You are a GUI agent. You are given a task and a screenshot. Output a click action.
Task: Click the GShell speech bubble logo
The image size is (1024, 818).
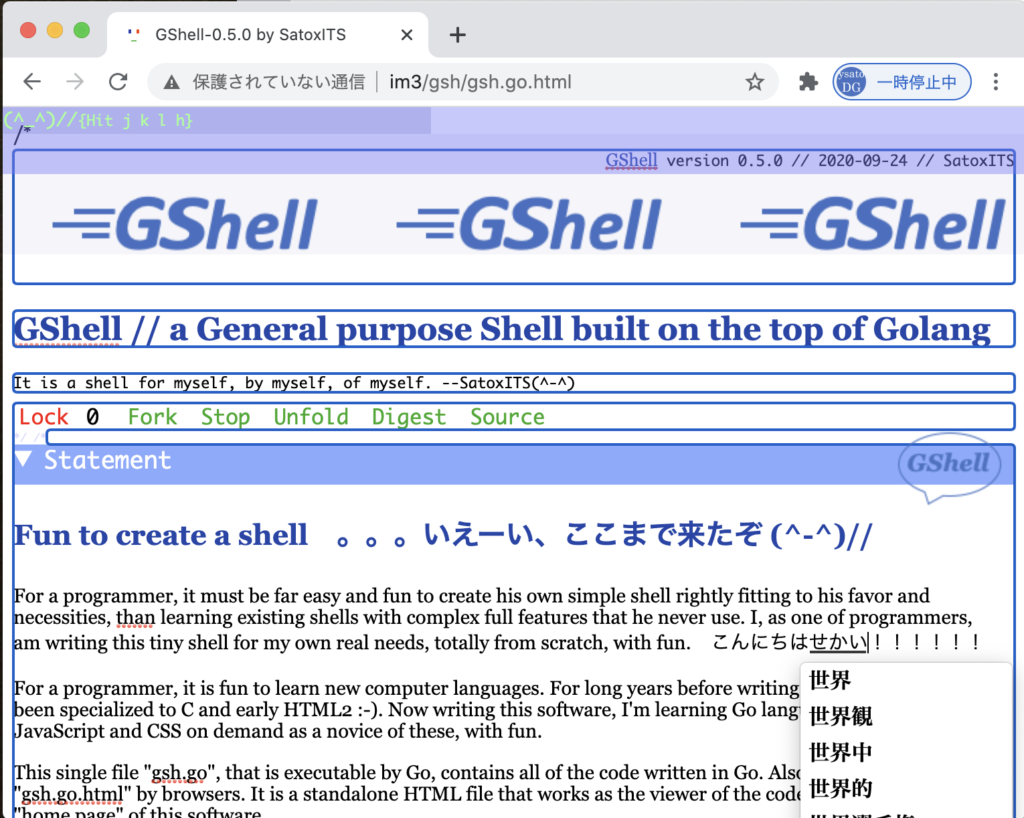pyautogui.click(x=947, y=464)
